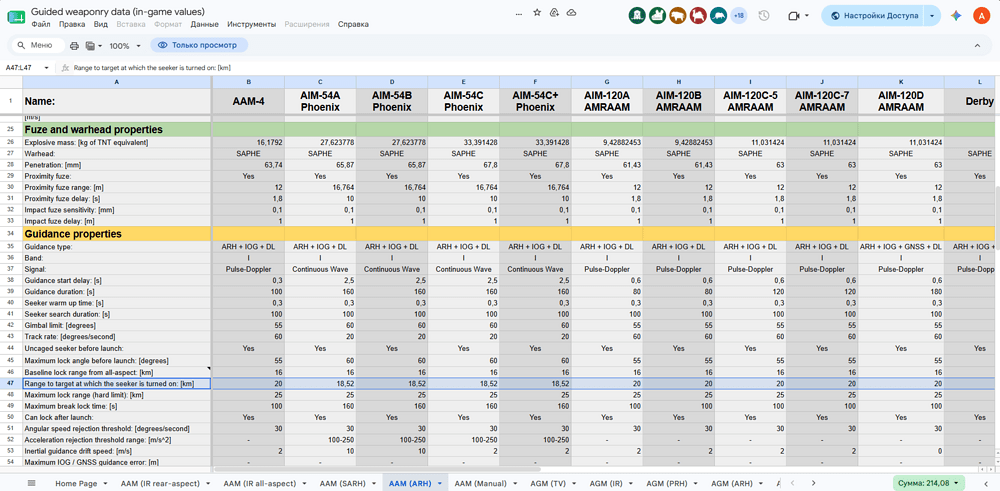This screenshot has height=491, width=1000.
Task: Switch to AAM (IR rear-aspect) sheet tab
Action: 159,483
